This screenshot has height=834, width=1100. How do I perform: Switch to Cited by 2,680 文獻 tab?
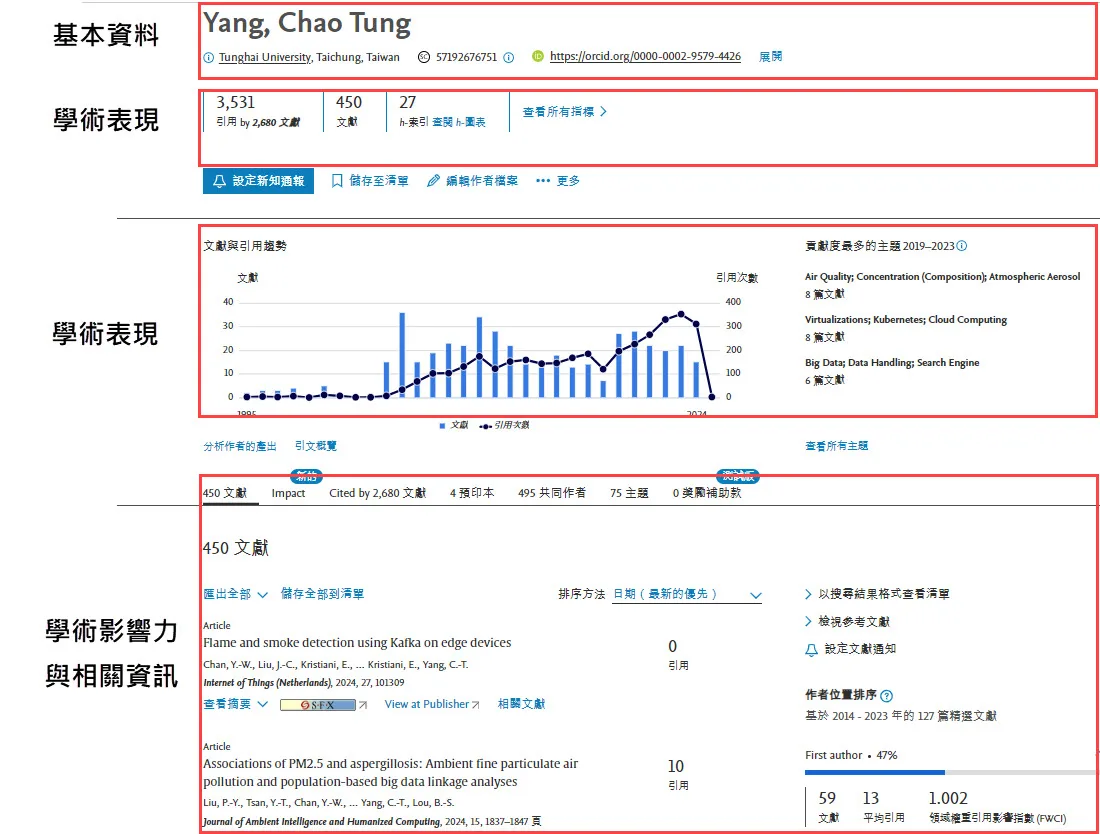[377, 493]
